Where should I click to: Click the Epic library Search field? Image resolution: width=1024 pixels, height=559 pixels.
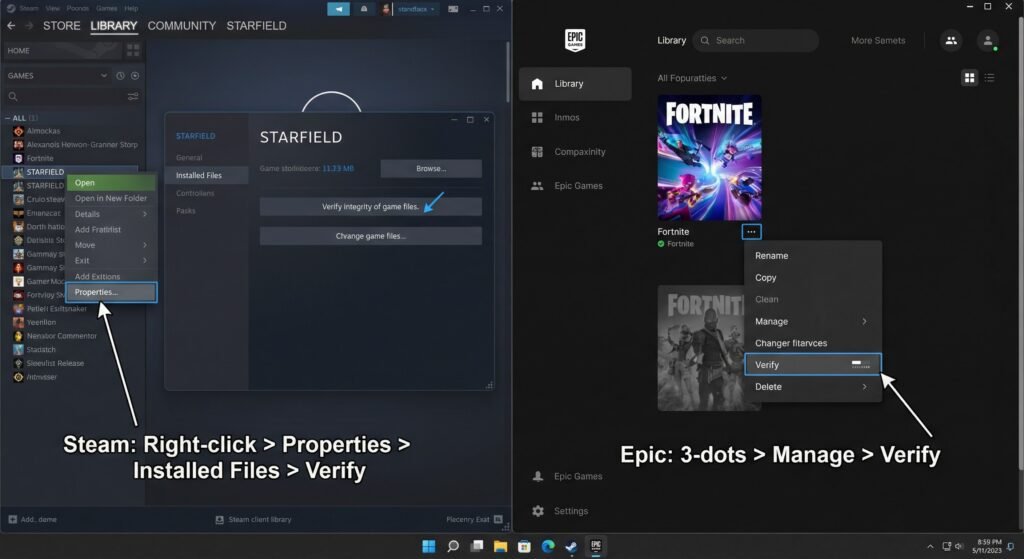tap(755, 41)
